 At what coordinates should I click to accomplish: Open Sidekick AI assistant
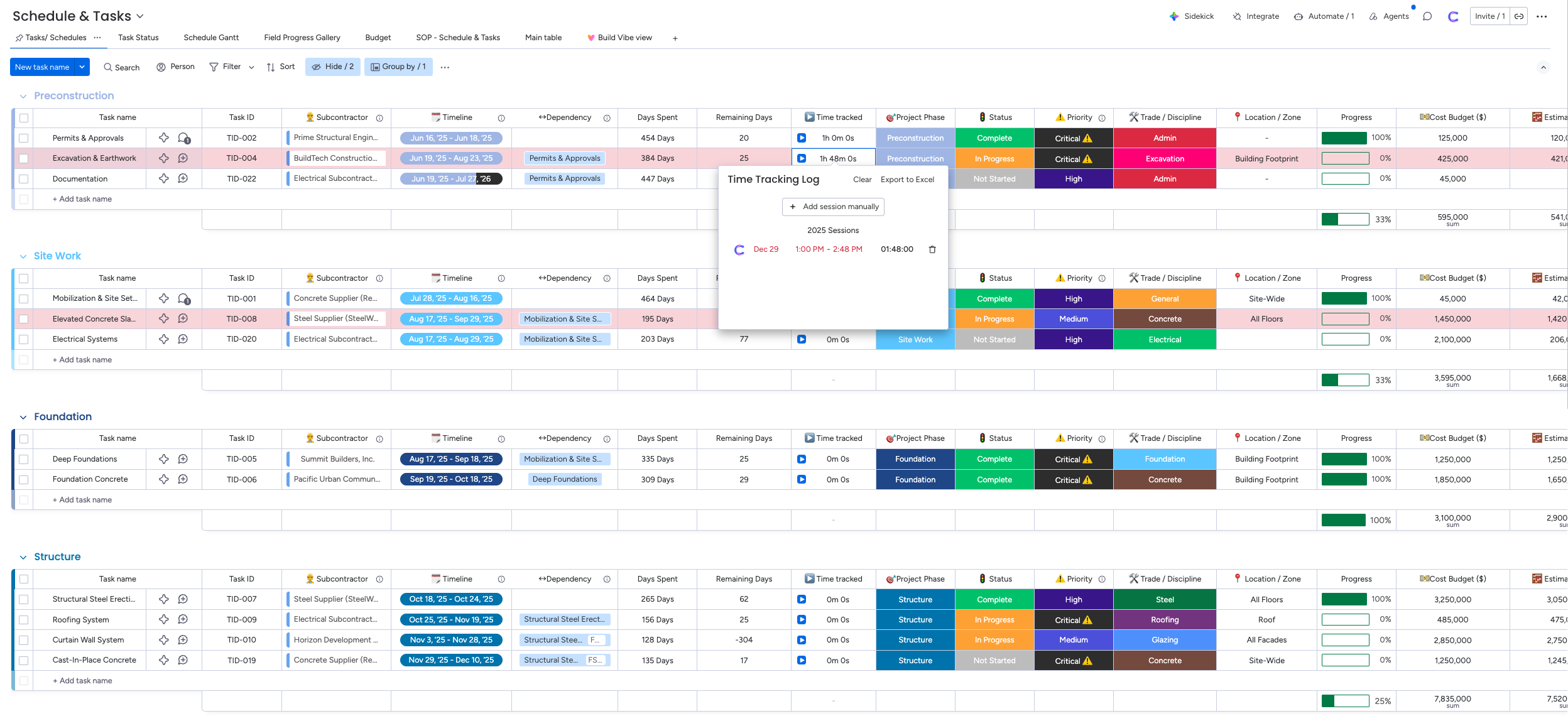pos(1191,16)
